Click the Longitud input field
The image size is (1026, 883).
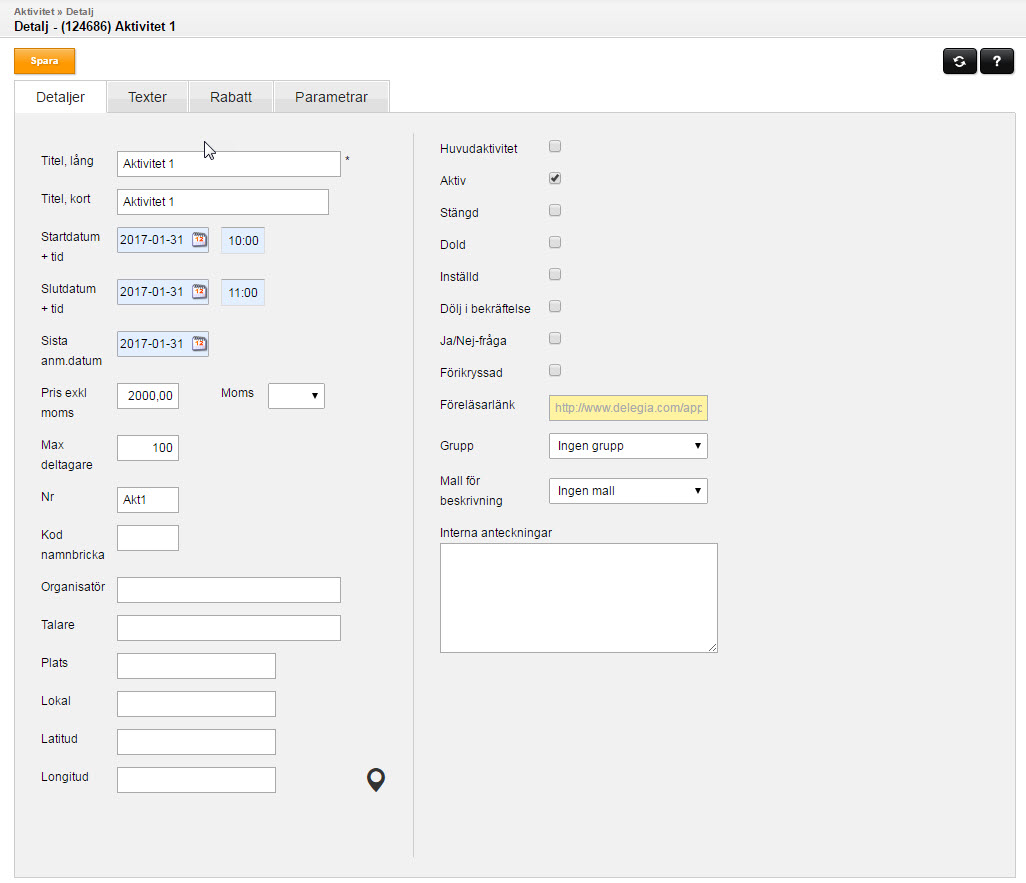[196, 780]
